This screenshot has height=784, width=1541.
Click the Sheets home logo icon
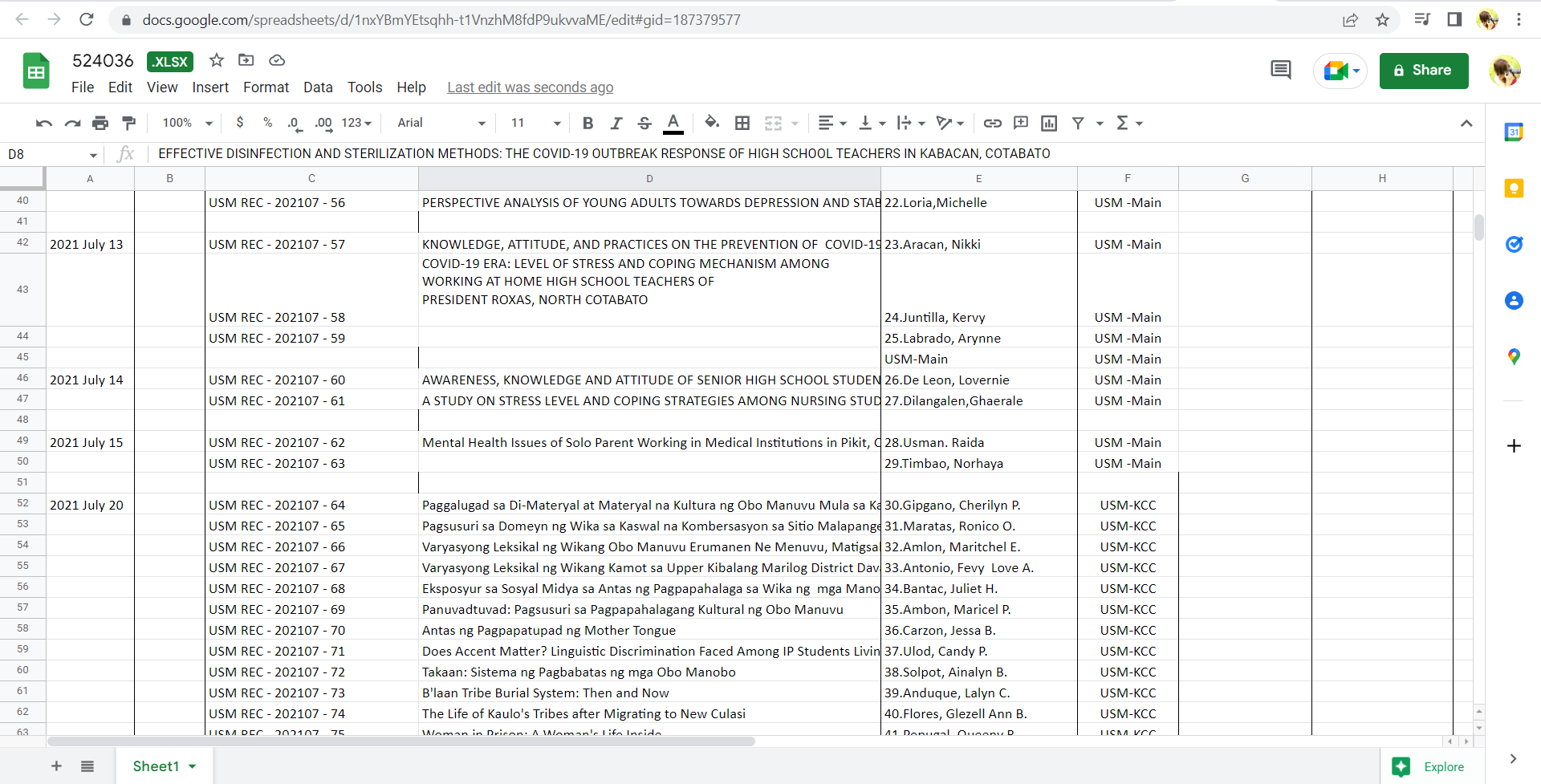click(36, 71)
